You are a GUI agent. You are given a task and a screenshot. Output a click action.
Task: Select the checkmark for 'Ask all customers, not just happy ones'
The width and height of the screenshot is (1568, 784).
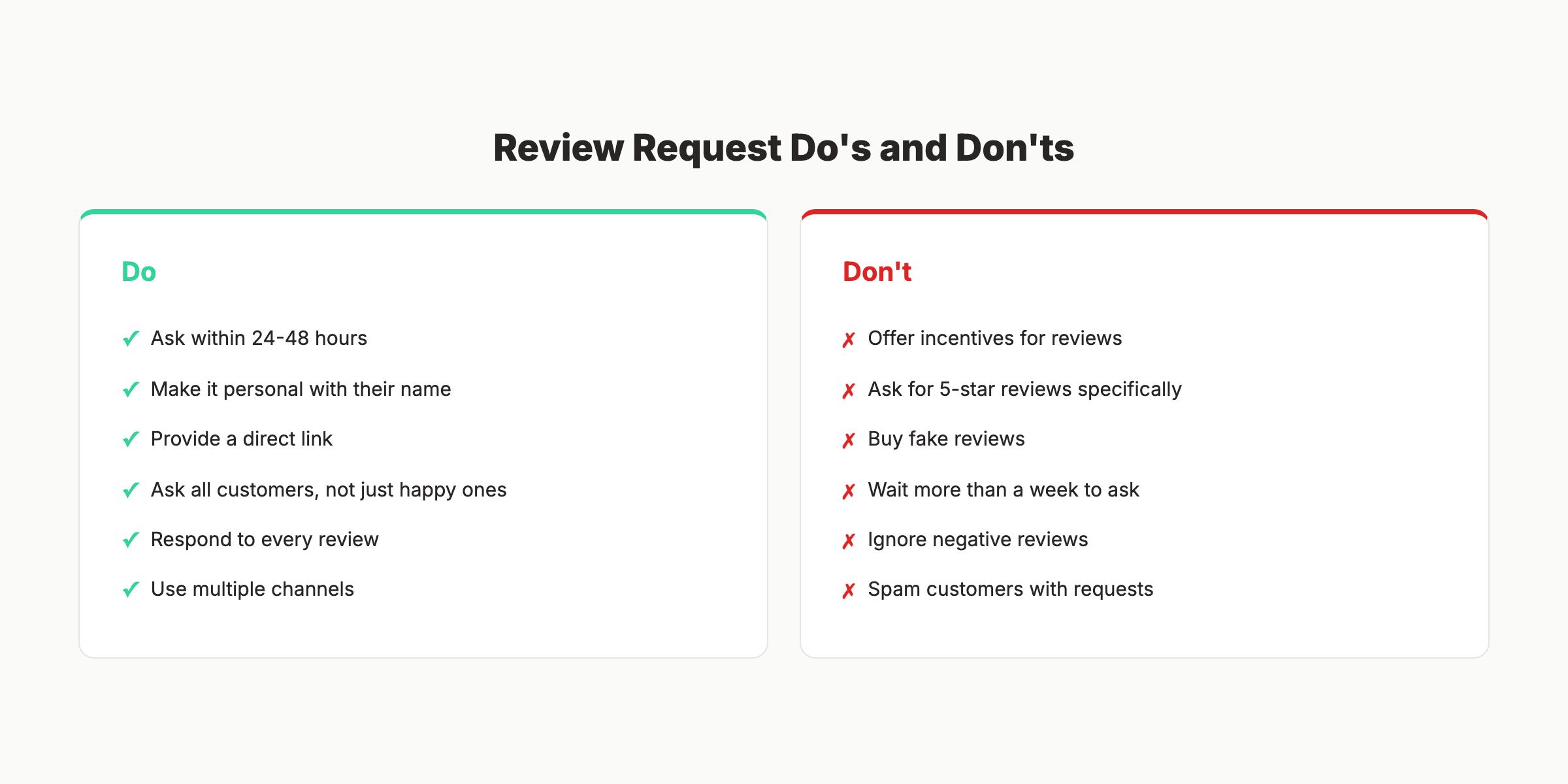(130, 489)
